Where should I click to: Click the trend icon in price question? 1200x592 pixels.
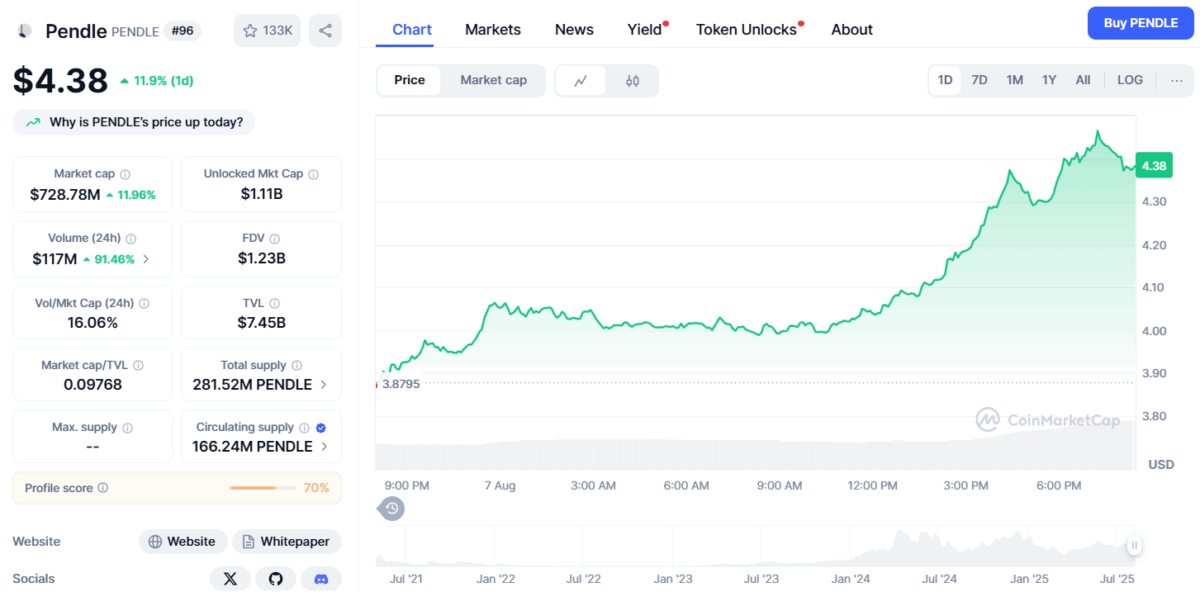coord(33,123)
